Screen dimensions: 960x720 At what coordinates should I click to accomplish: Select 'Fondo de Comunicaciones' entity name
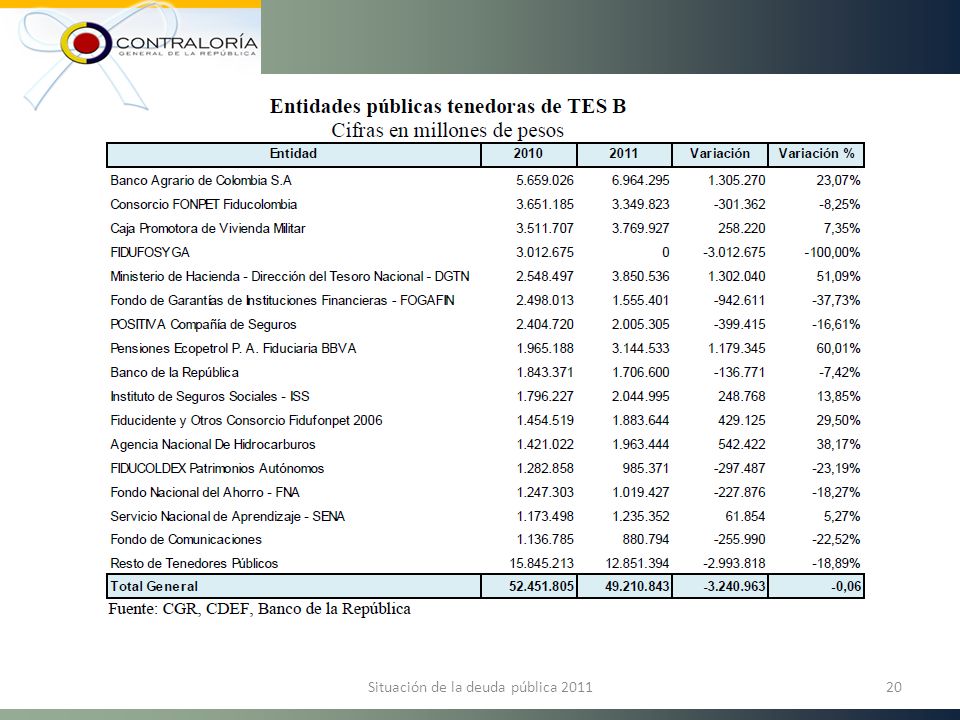click(x=186, y=539)
